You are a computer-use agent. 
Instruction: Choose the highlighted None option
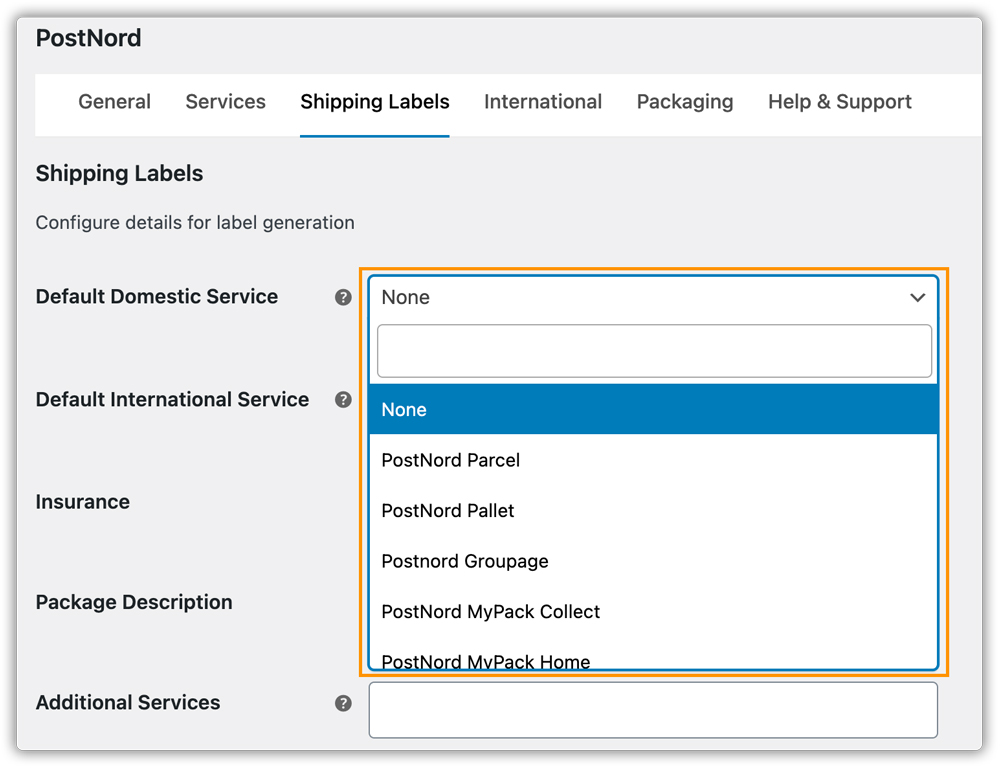pyautogui.click(x=653, y=410)
